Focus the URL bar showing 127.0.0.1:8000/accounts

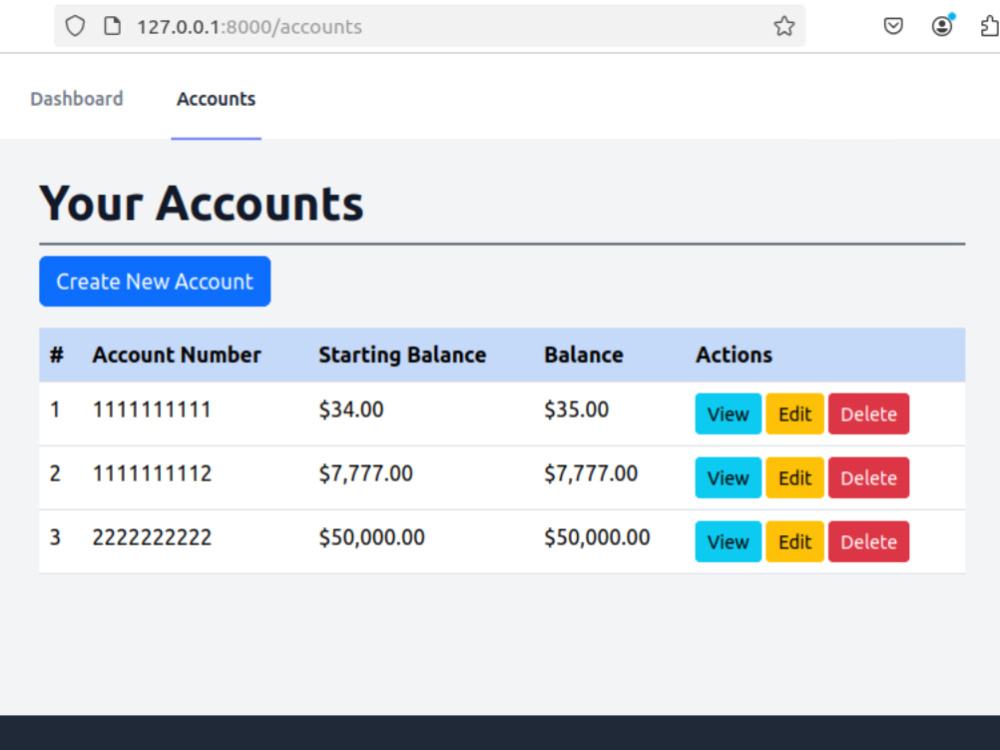tap(429, 26)
